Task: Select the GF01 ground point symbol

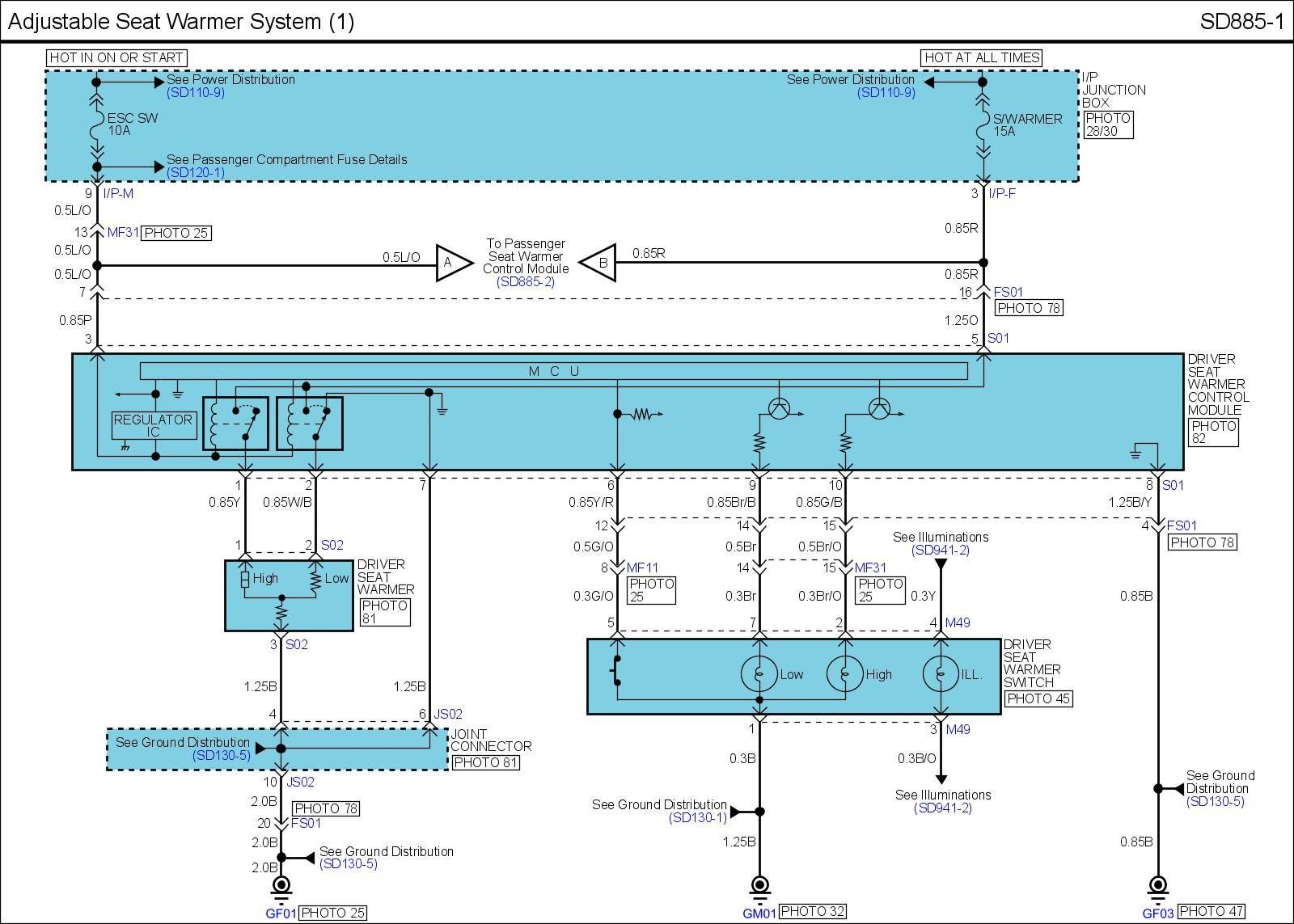Action: click(281, 886)
